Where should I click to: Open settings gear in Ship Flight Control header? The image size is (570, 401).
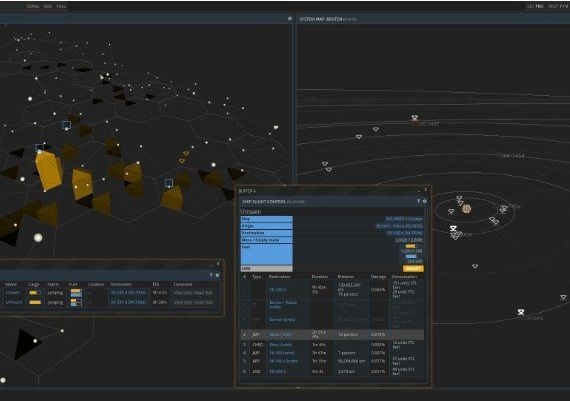coord(424,201)
